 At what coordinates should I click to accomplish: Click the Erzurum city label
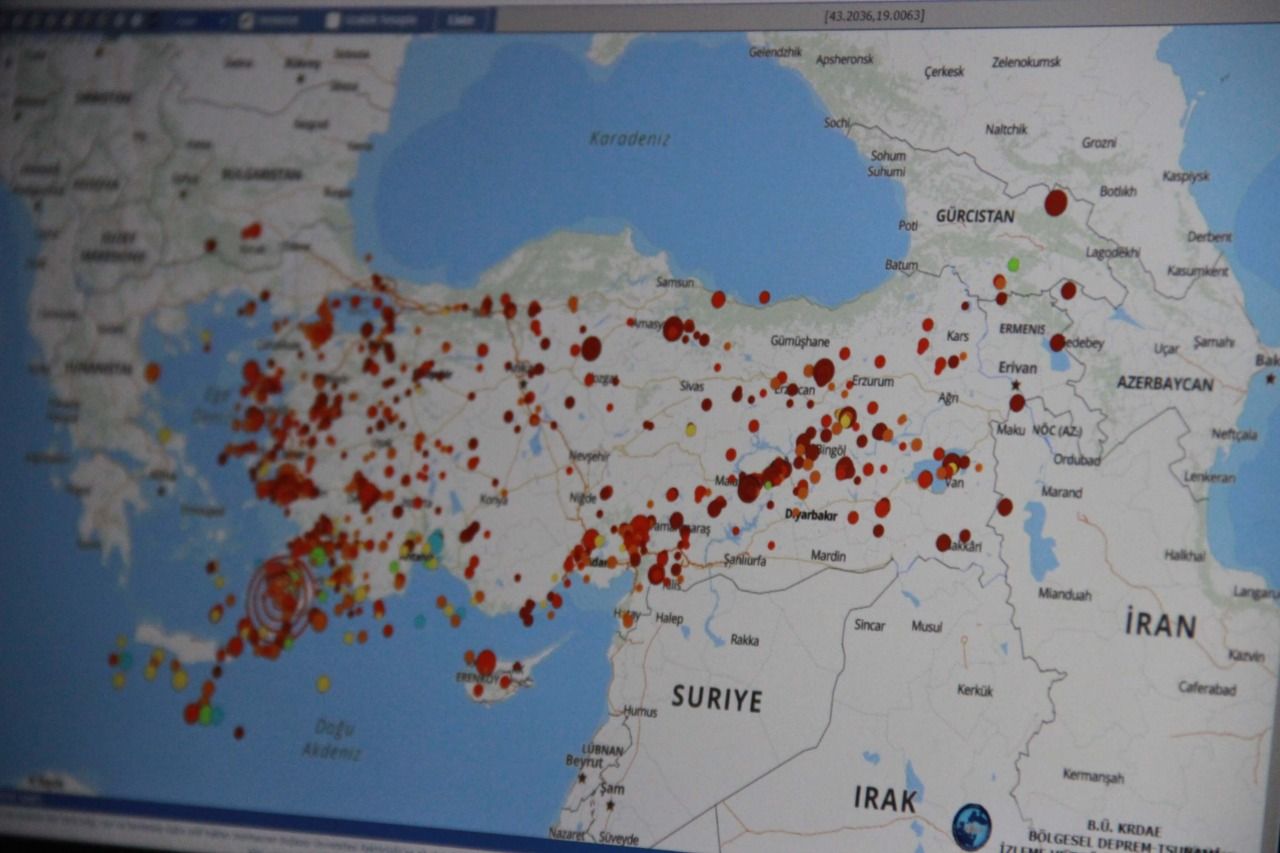pyautogui.click(x=872, y=381)
